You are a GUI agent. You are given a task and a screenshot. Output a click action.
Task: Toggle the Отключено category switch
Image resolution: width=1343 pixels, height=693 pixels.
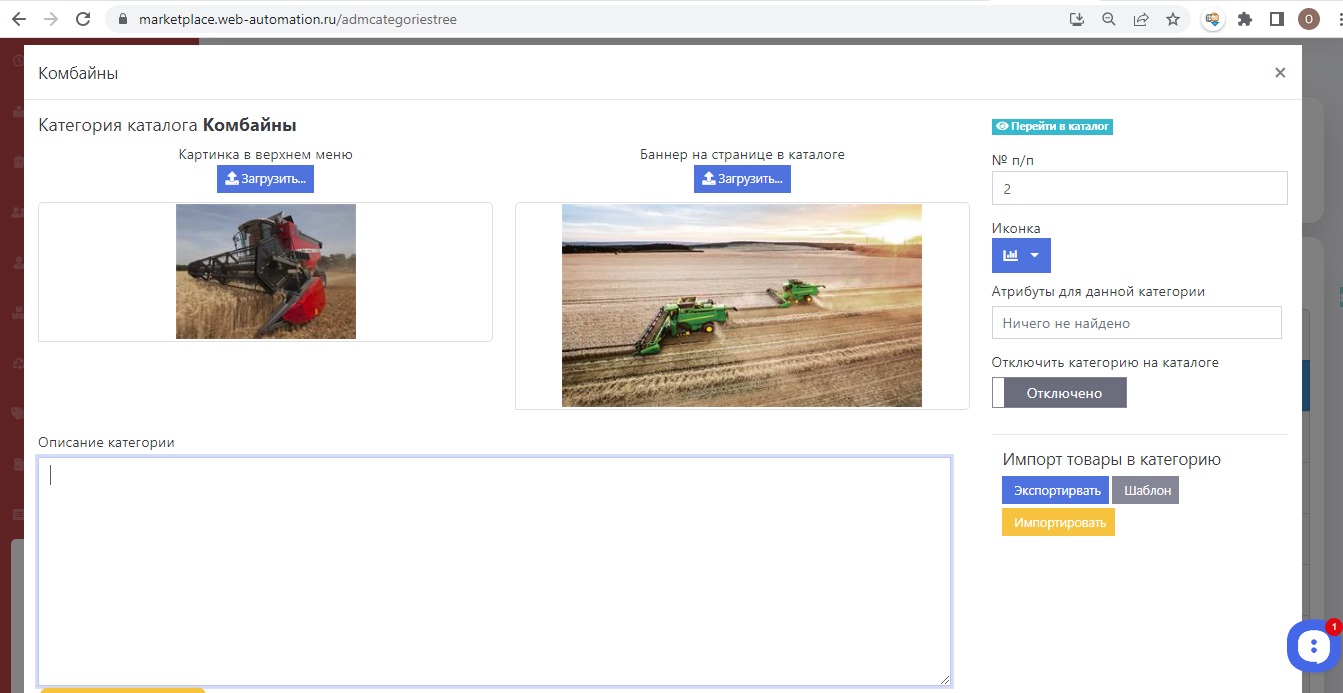(x=1059, y=393)
